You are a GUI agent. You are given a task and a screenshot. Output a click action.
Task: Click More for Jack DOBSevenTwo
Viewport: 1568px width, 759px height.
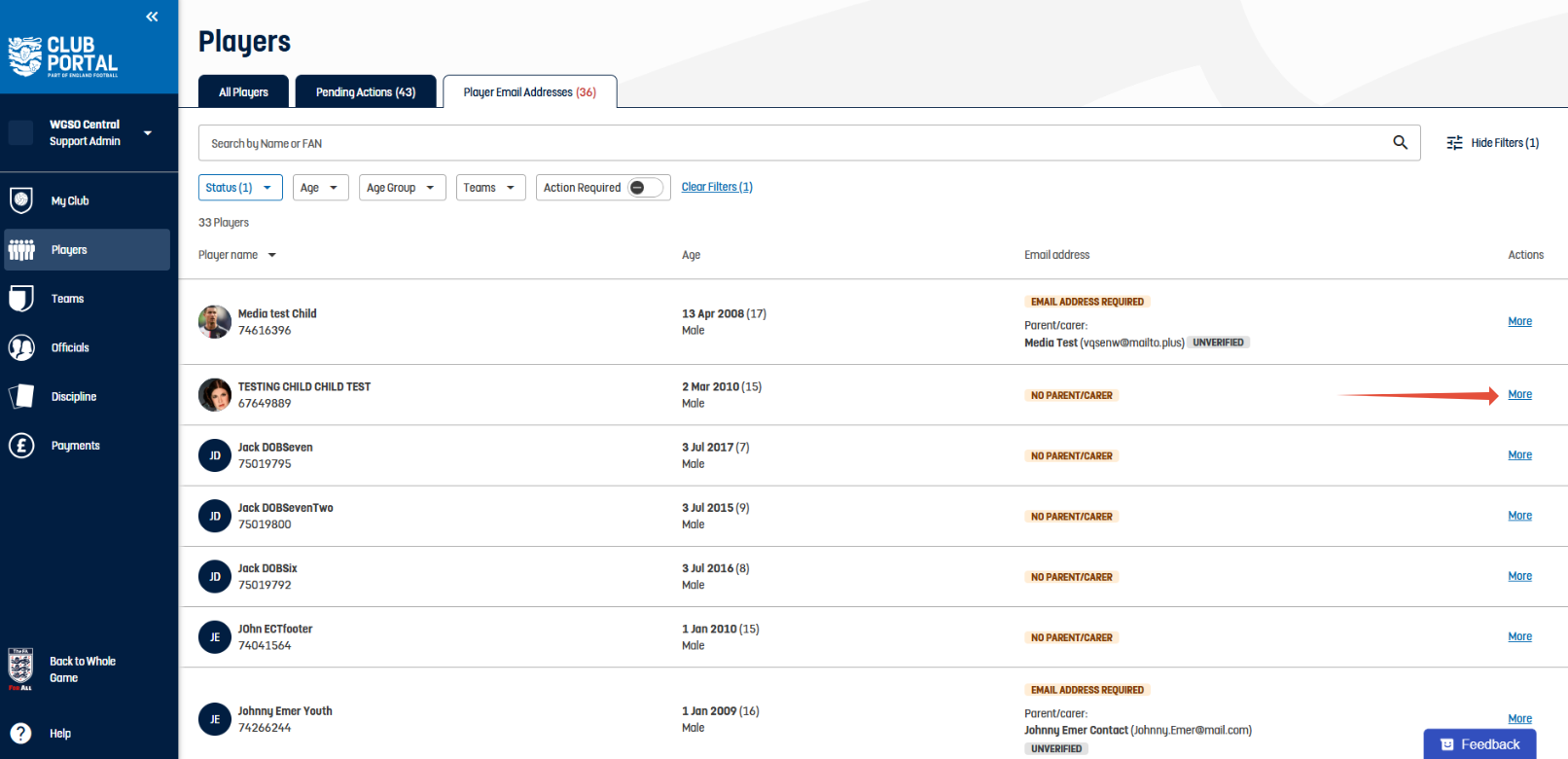pos(1519,515)
